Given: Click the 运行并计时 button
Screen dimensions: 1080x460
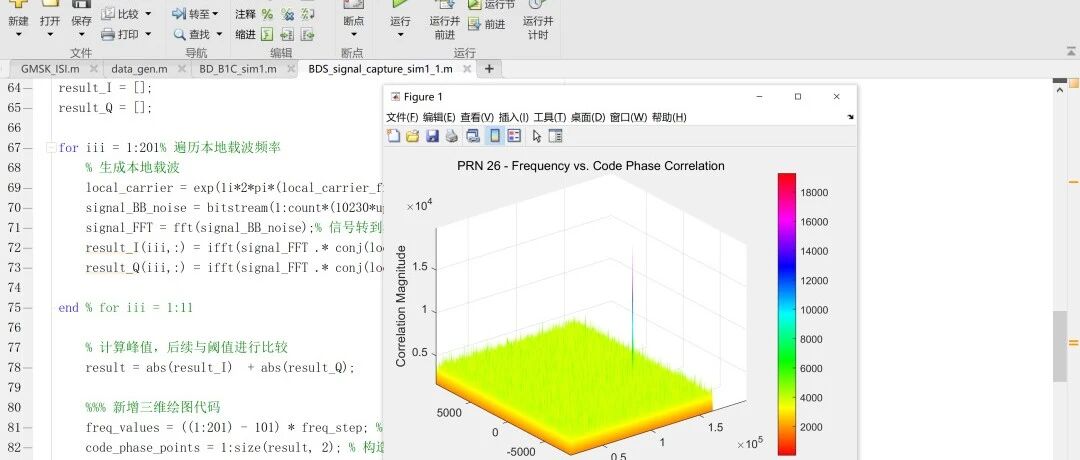Looking at the screenshot, I should point(538,20).
